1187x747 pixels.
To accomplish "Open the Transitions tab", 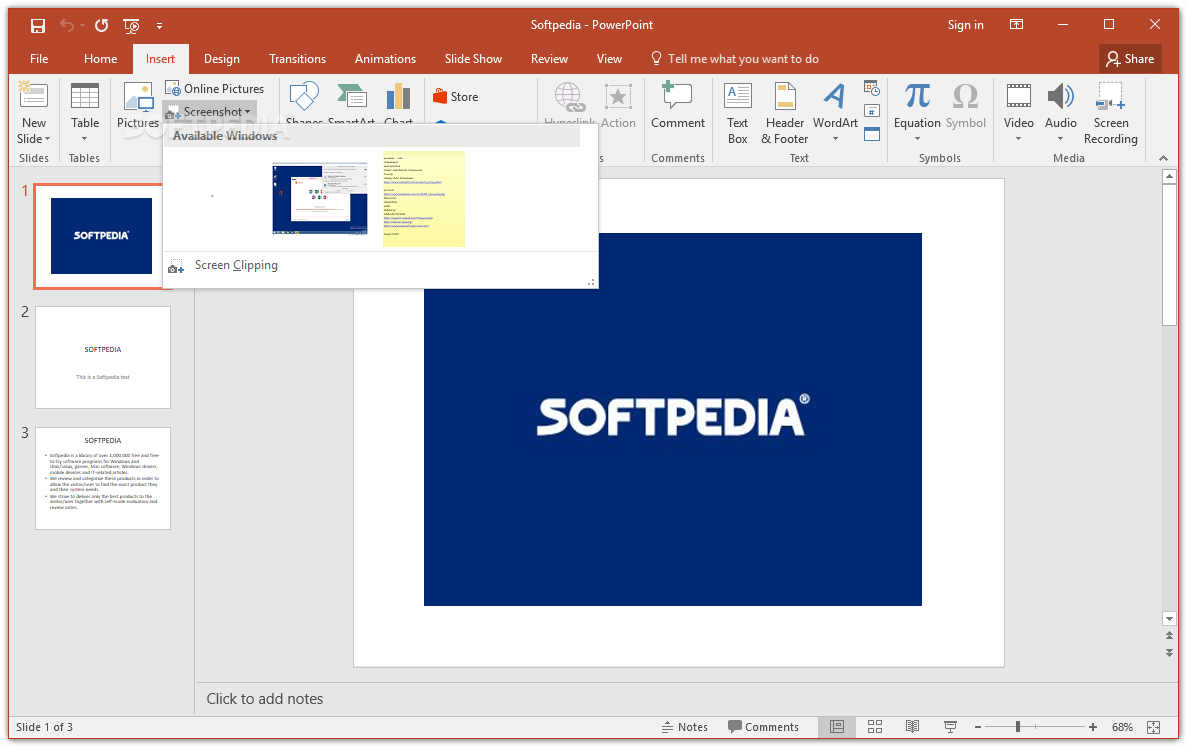I will click(x=298, y=59).
